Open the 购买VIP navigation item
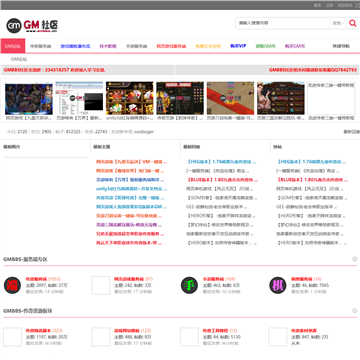Viewport: 360px width, 360px height. [238, 46]
